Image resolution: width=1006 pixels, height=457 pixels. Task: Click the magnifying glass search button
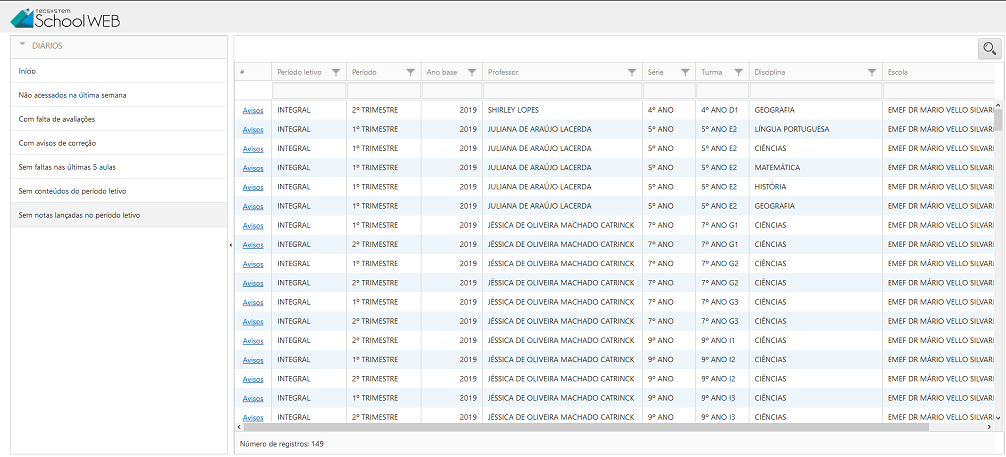point(989,48)
